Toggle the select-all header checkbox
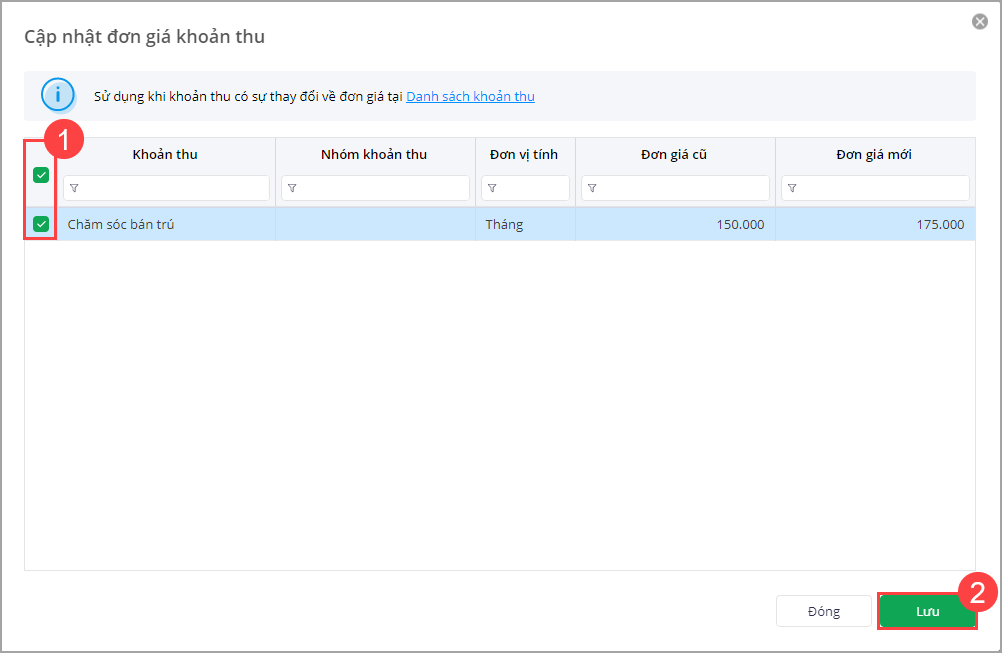Screen dimensions: 1002x653 [x=41, y=175]
